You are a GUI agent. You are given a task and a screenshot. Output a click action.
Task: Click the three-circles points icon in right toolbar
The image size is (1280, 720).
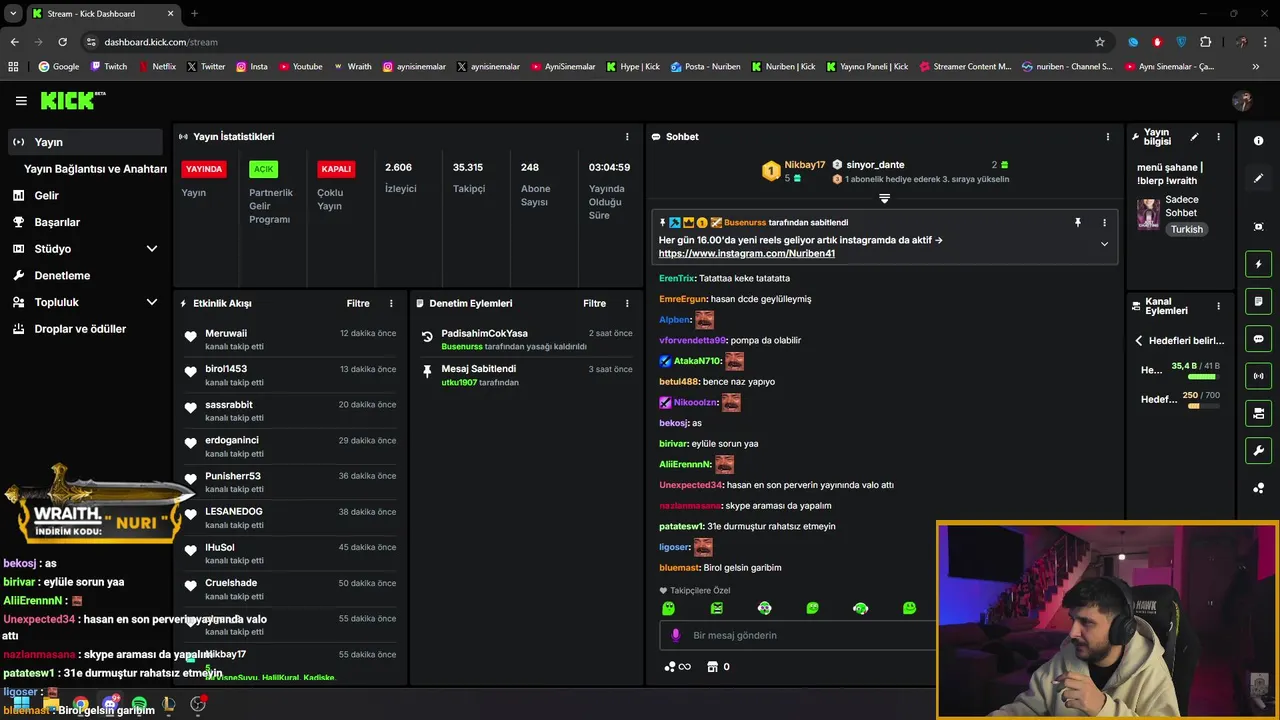pos(1258,488)
